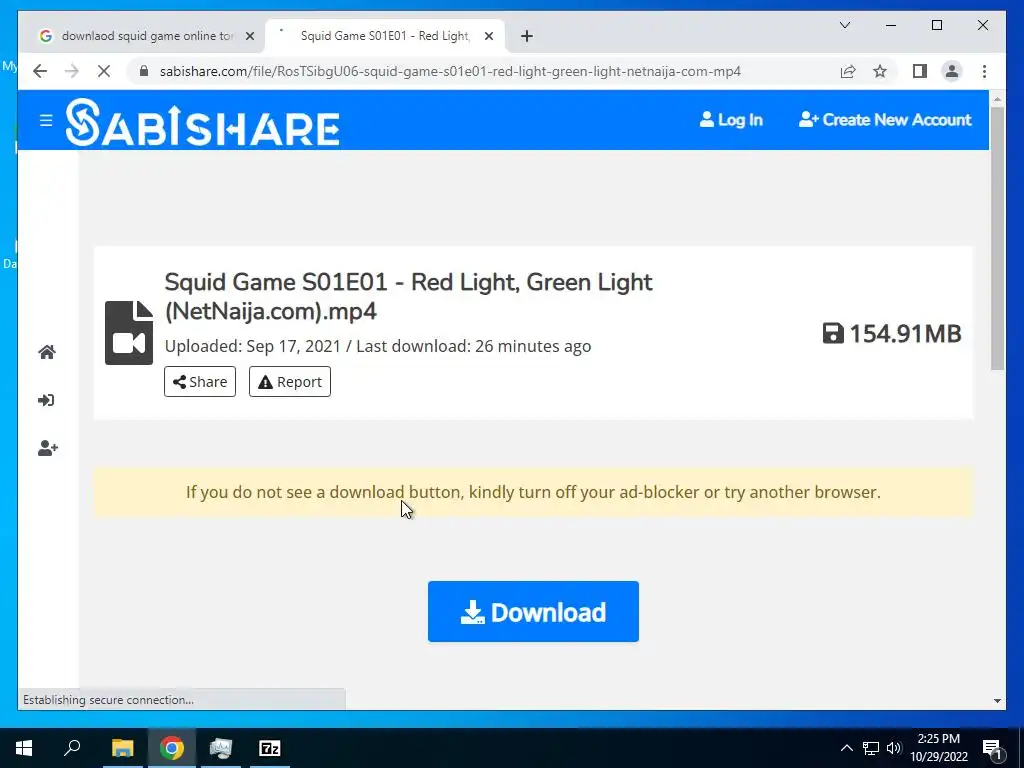Share this page from address bar
Viewport: 1024px width, 768px height.
click(848, 71)
